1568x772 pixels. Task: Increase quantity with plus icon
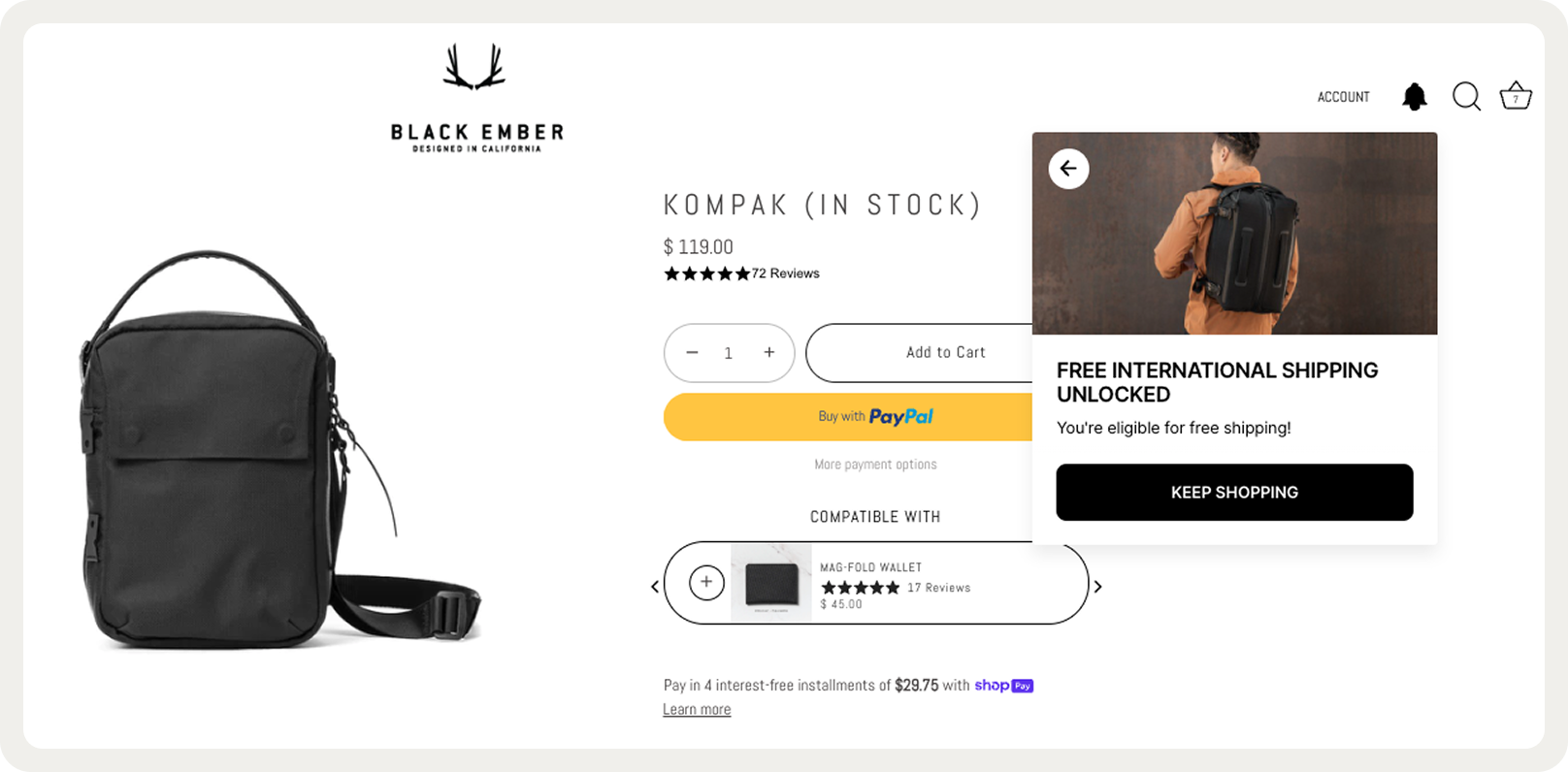point(769,353)
